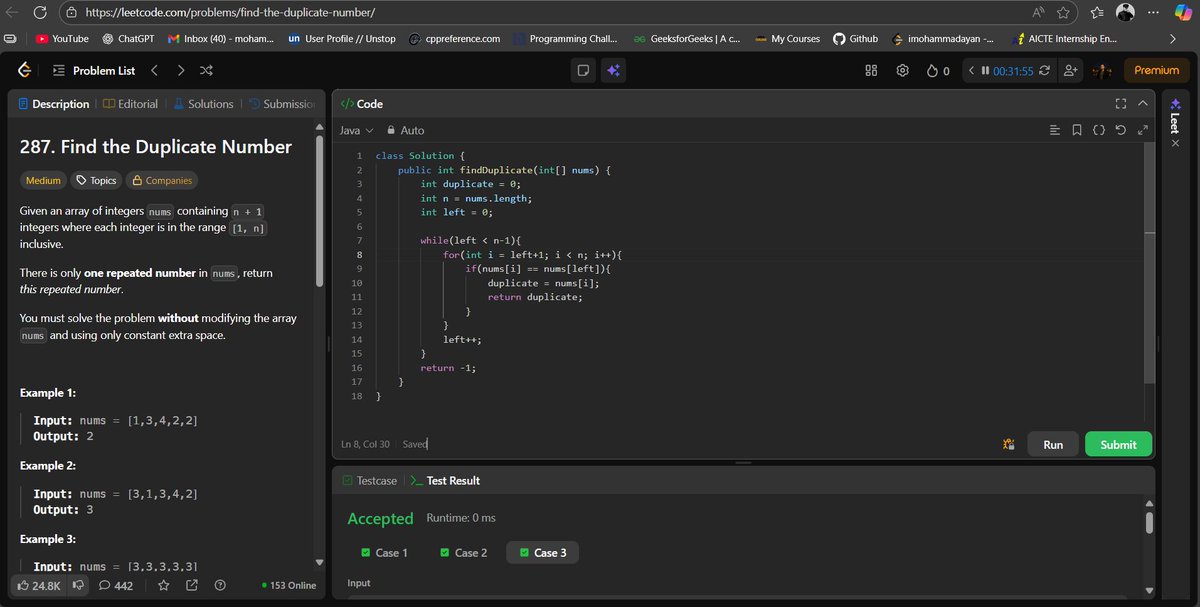Viewport: 1200px width, 607px height.
Task: Select Case 1 result
Action: point(384,553)
